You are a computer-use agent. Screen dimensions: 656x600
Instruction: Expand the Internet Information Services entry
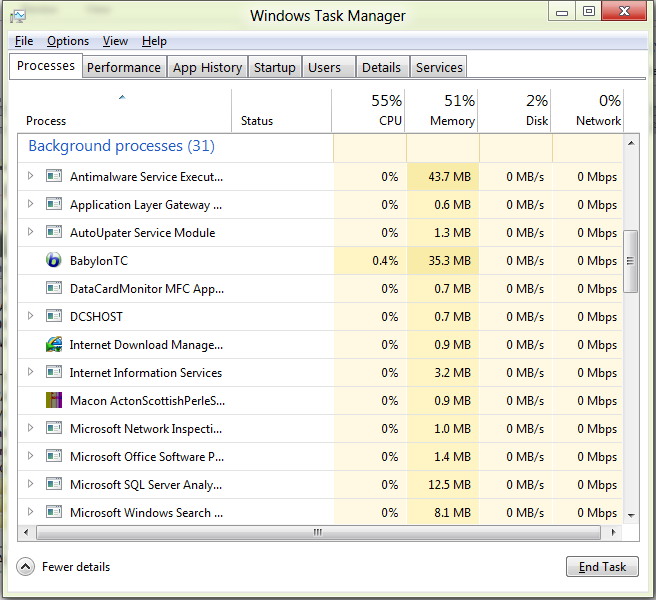[30, 372]
